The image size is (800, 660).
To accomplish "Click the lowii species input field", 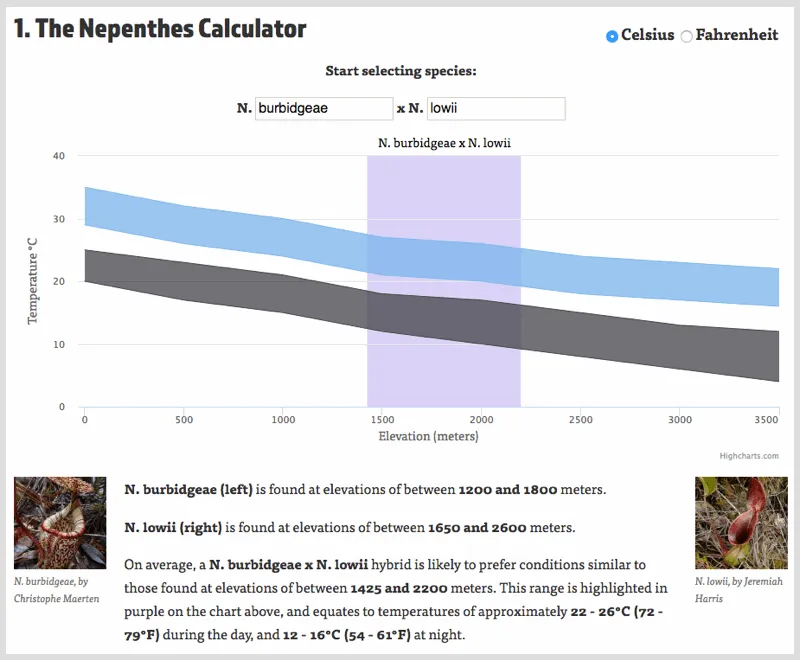I will 496,108.
